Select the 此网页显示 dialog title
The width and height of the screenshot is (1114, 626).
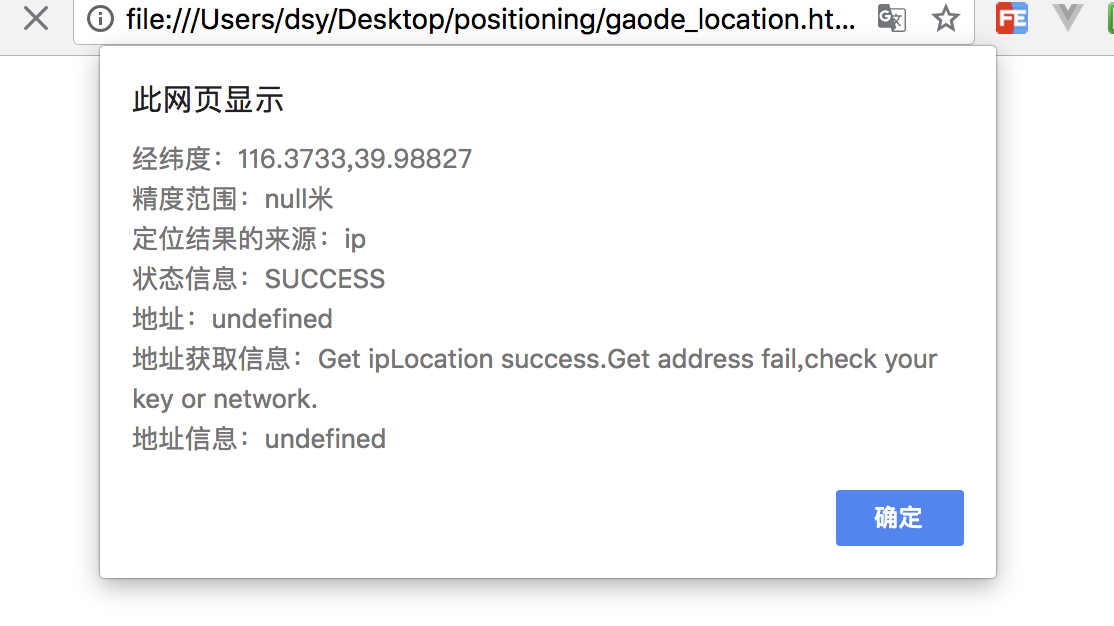[x=208, y=99]
